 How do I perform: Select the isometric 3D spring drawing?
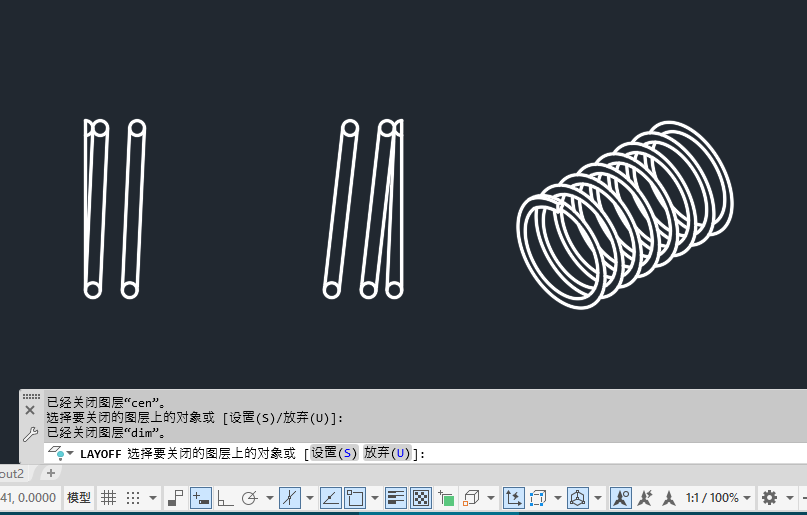tap(625, 215)
